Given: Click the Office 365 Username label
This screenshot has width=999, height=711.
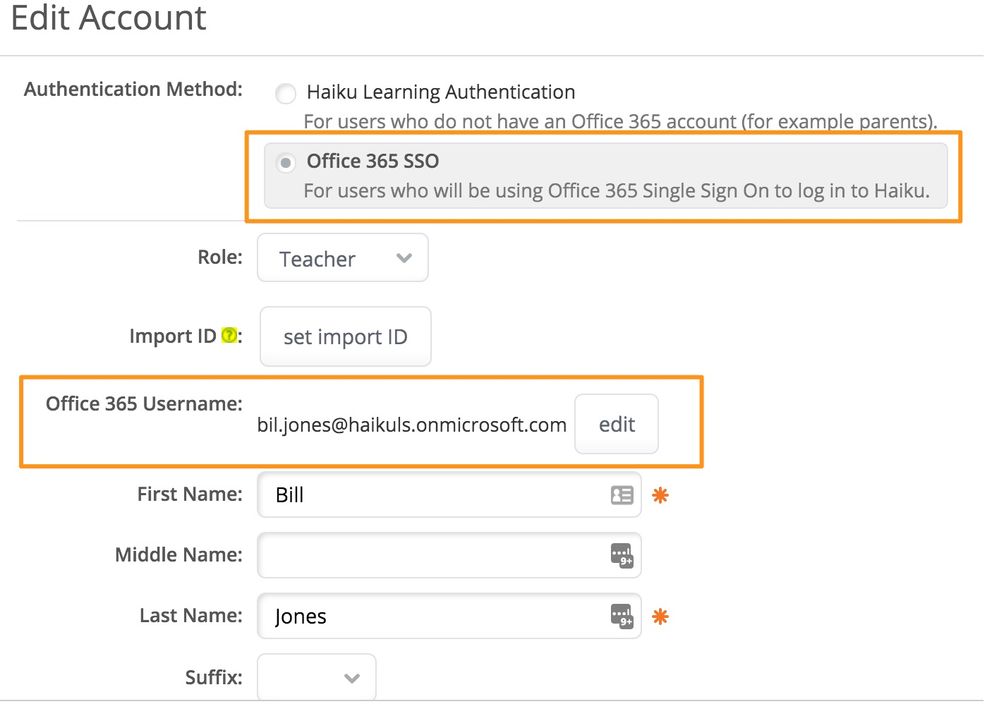Looking at the screenshot, I should point(144,404).
